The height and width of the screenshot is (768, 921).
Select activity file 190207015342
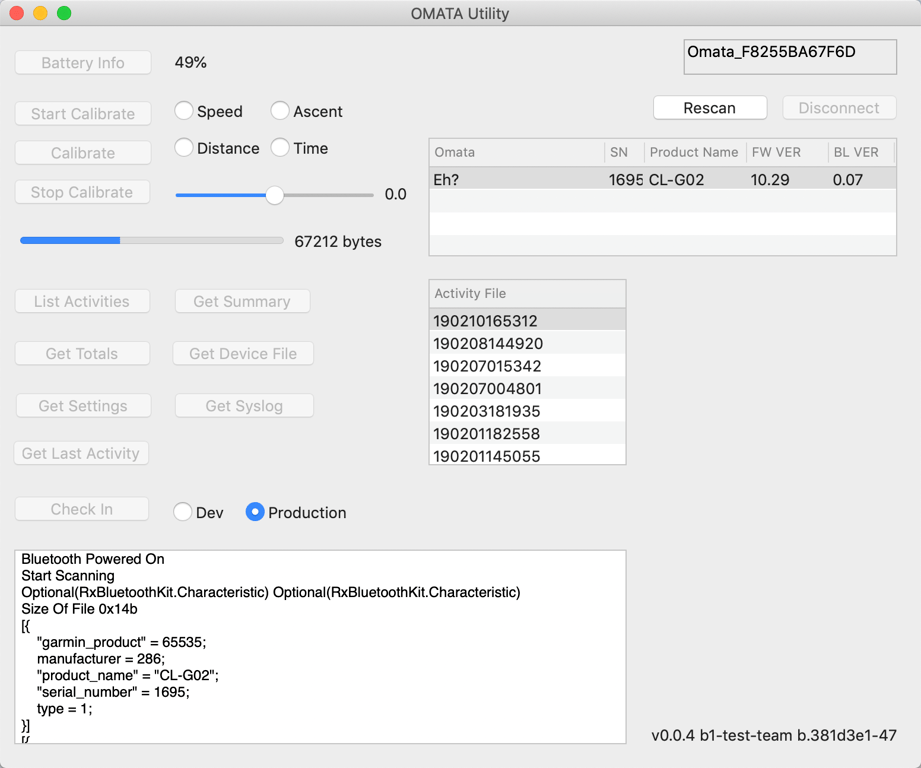(x=527, y=366)
